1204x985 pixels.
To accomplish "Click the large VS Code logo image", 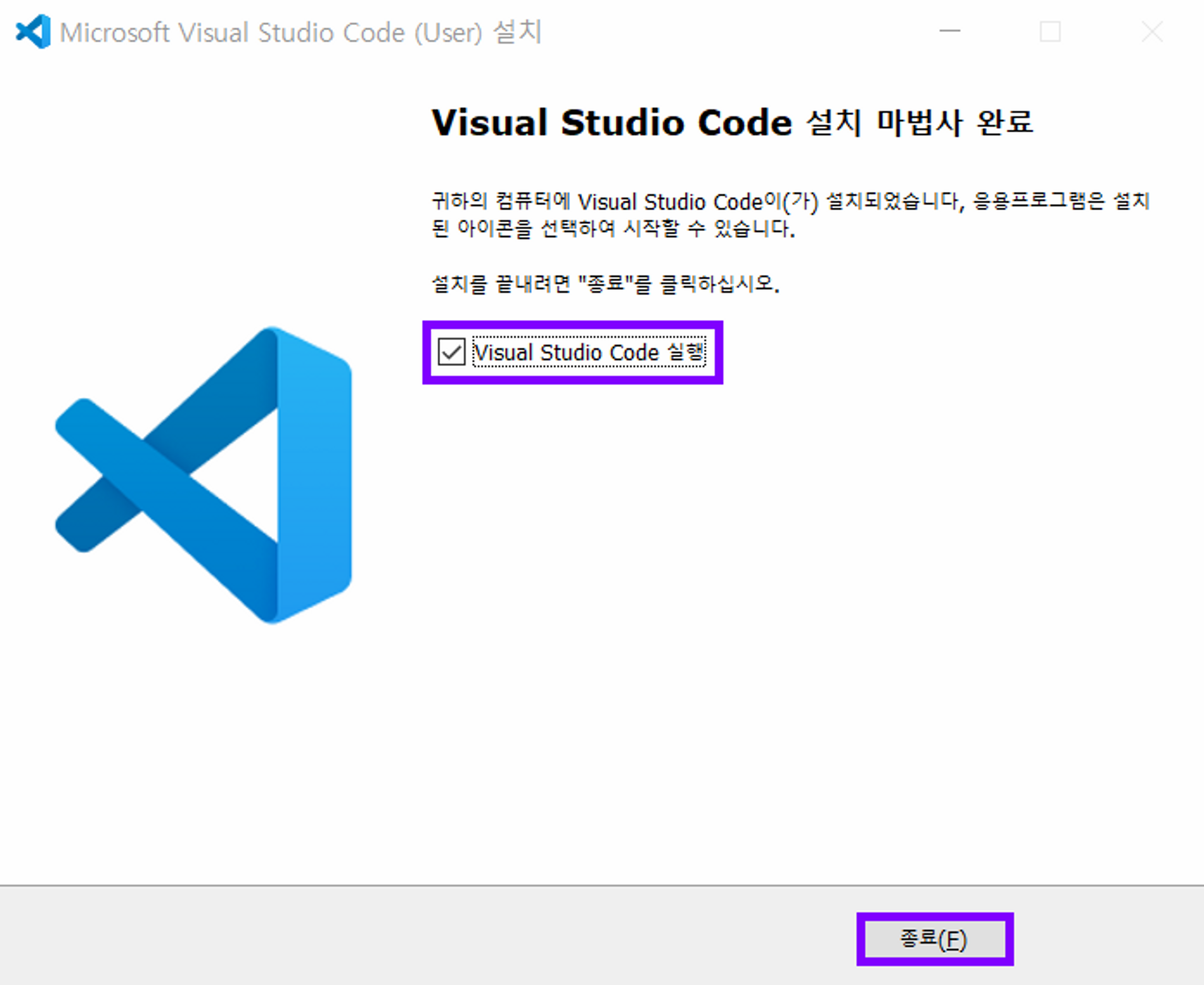I will (204, 475).
